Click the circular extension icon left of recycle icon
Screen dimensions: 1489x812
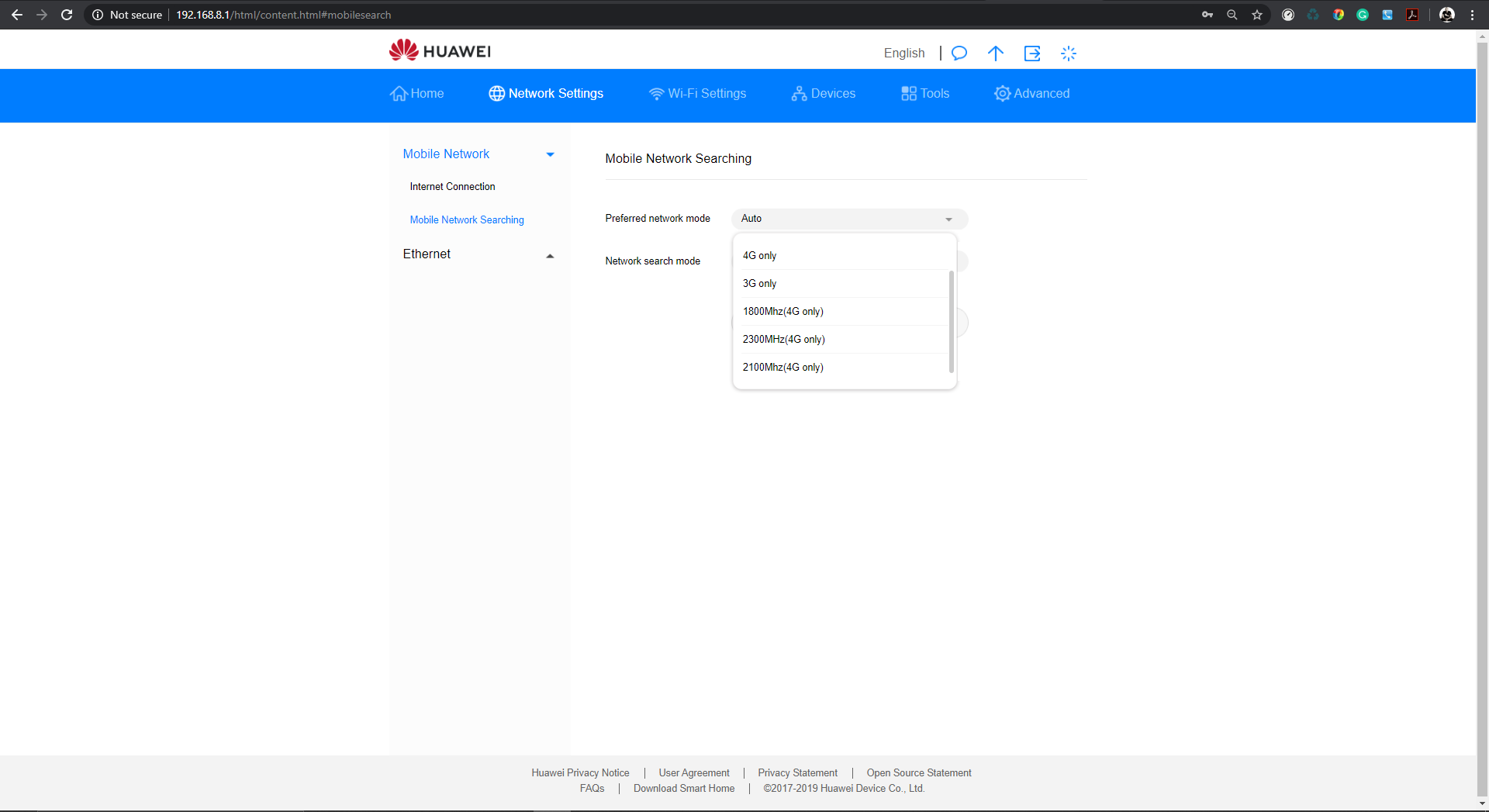pyautogui.click(x=1288, y=15)
